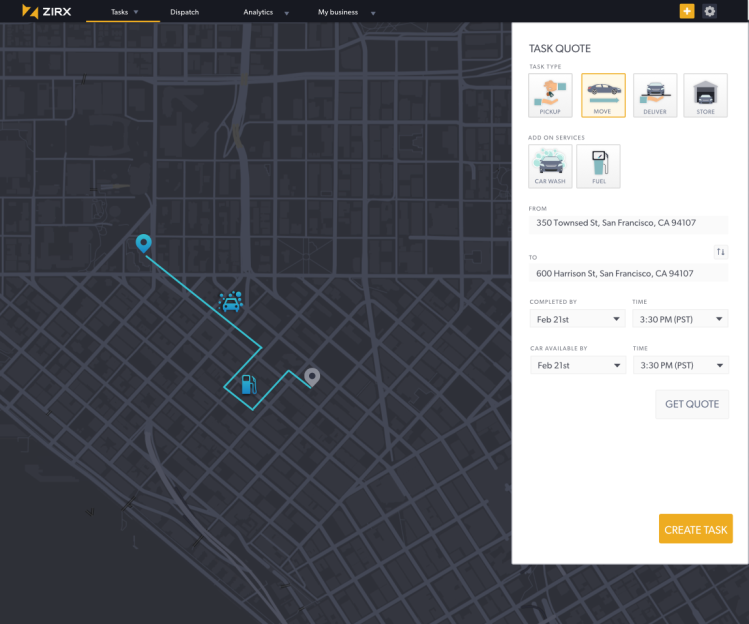Edit the From address field
749x624 pixels.
(628, 223)
